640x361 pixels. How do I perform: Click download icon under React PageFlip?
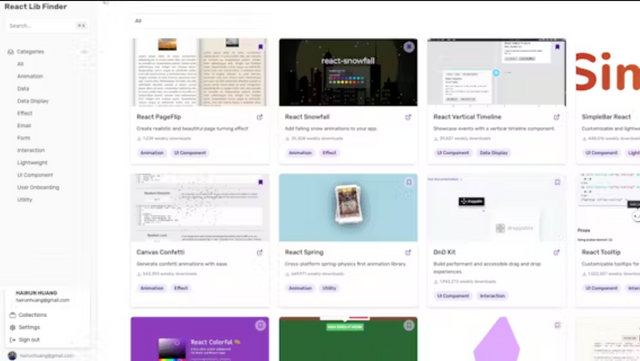tap(139, 139)
